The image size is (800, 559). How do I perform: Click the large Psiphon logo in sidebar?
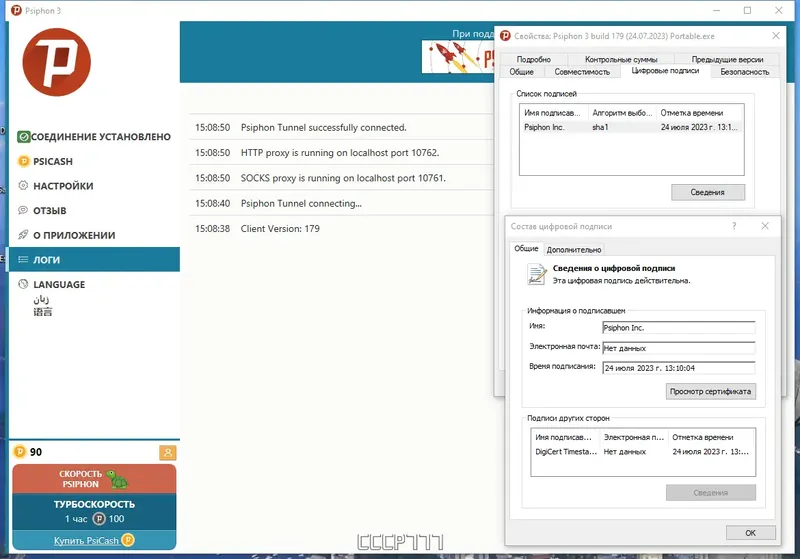coord(57,62)
